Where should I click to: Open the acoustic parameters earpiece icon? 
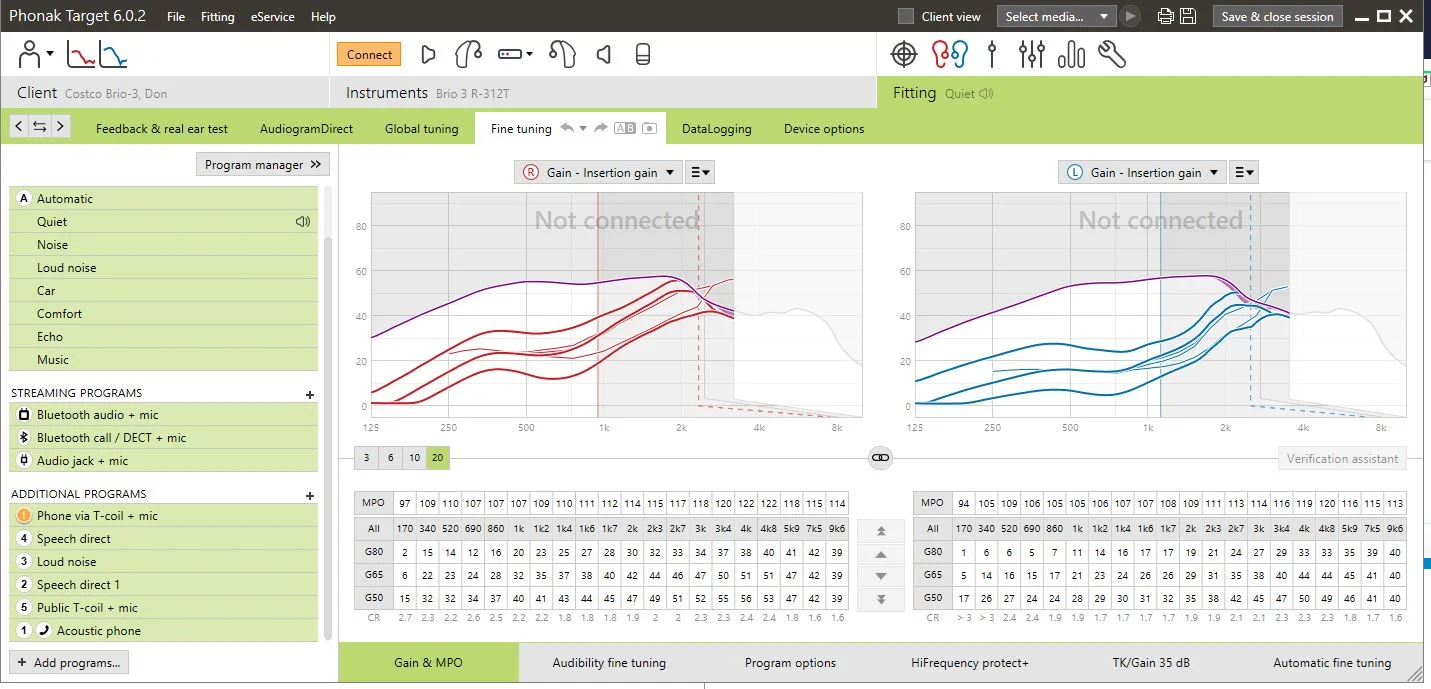click(x=468, y=55)
